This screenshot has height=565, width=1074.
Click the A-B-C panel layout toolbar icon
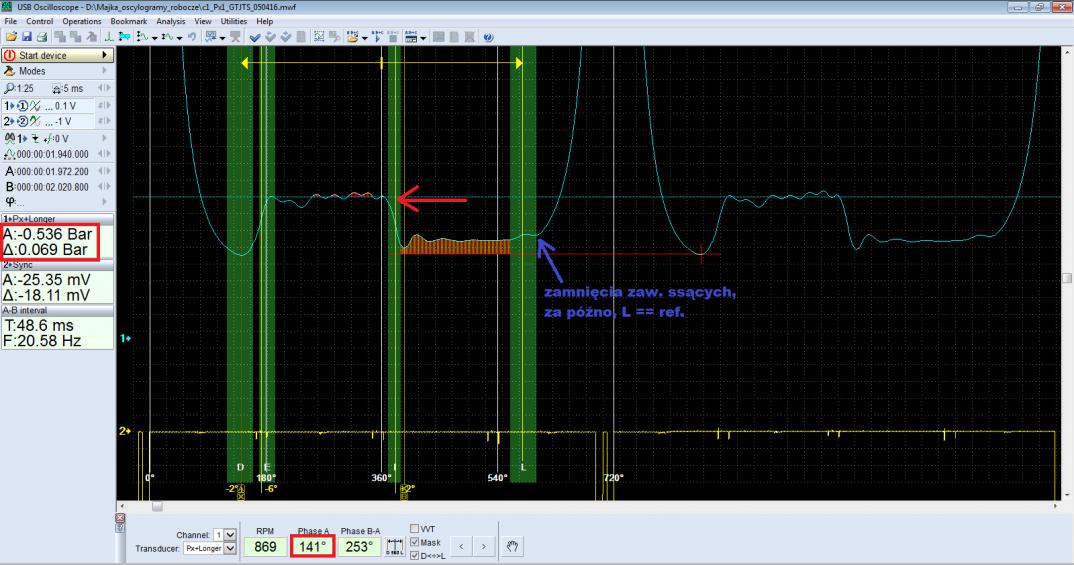pos(411,37)
